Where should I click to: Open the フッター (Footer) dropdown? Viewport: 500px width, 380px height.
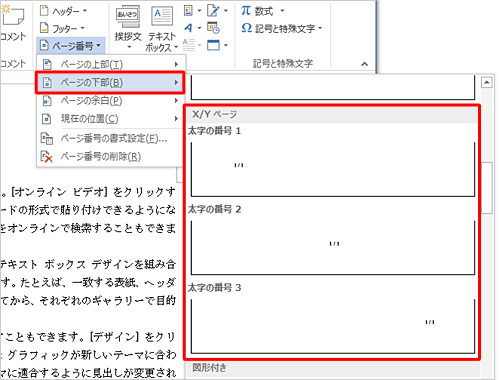pos(62,28)
